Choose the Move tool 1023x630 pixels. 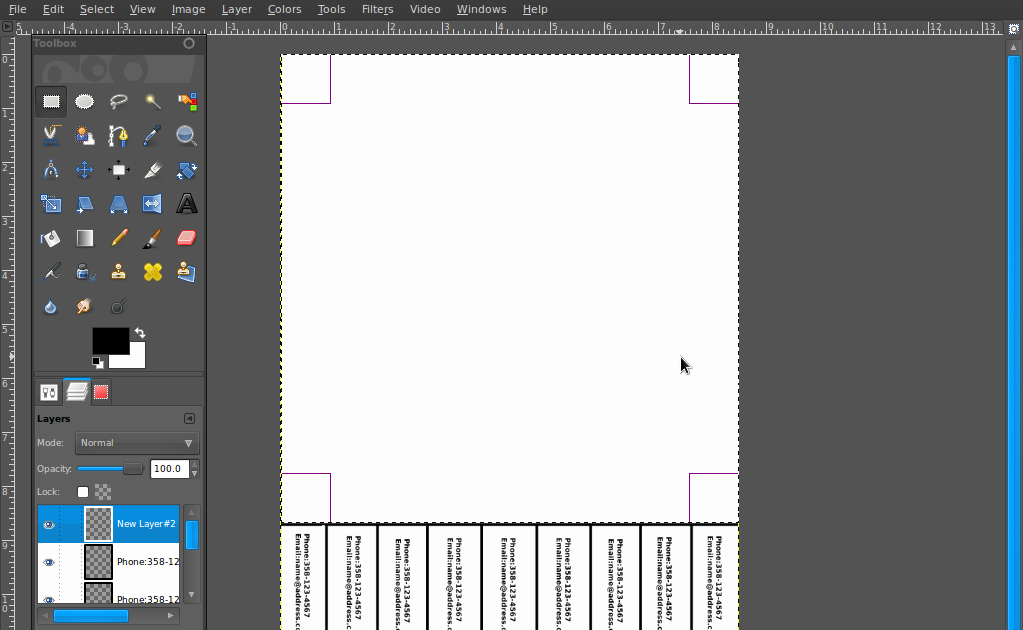point(85,170)
